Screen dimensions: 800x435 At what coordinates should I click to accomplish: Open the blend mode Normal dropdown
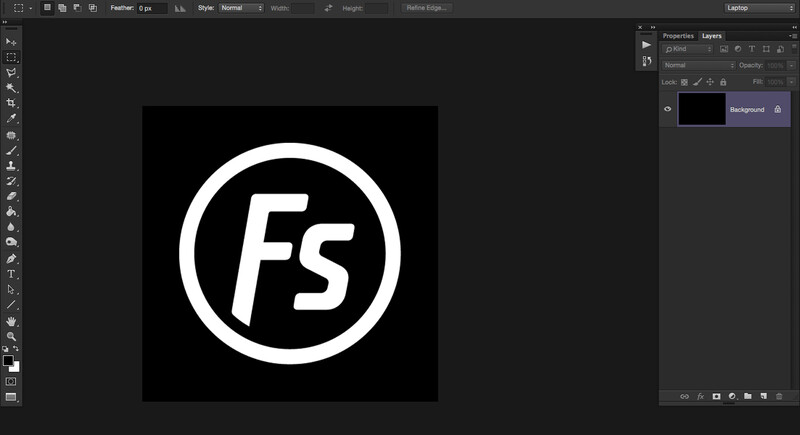click(x=698, y=65)
